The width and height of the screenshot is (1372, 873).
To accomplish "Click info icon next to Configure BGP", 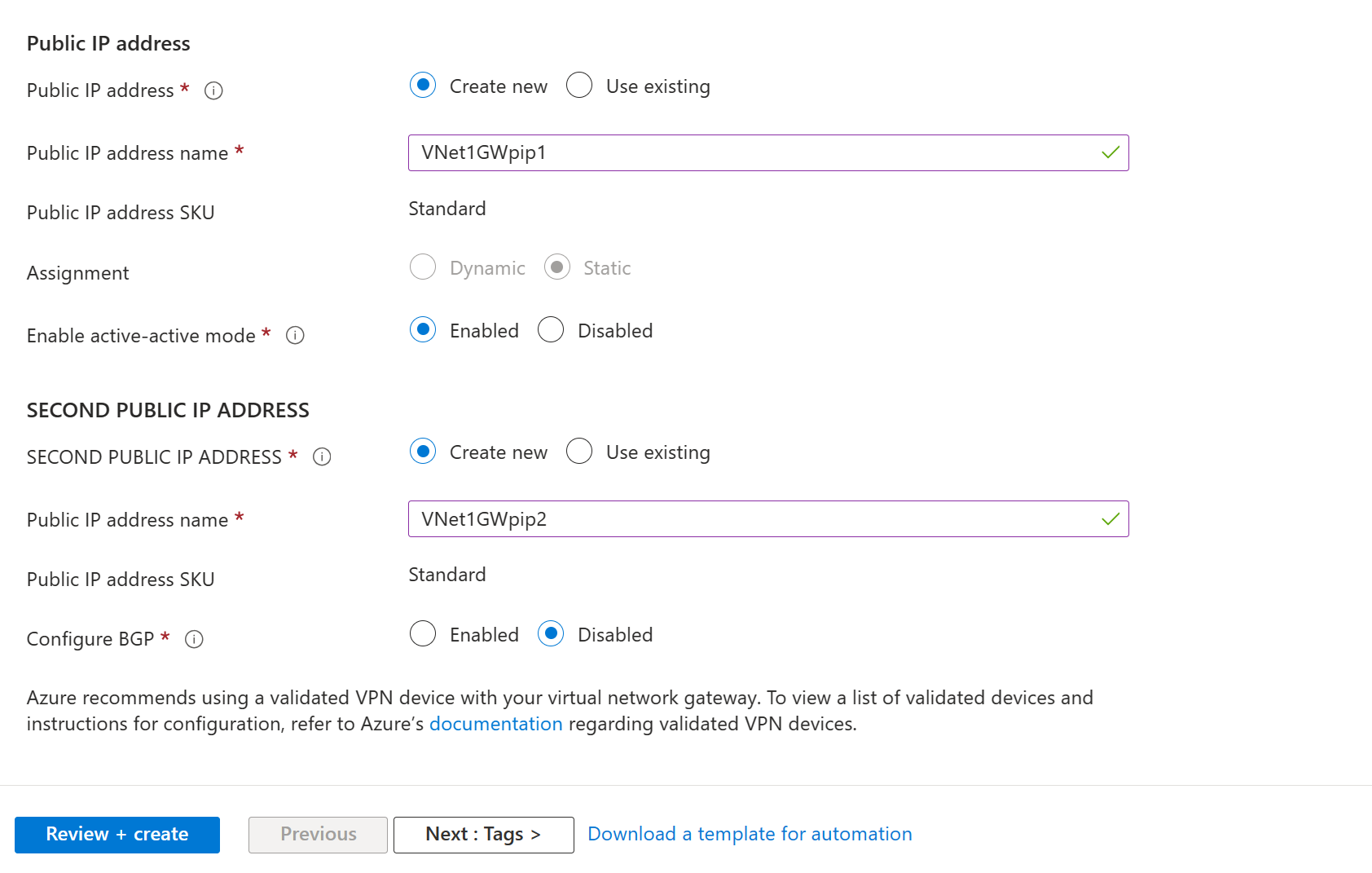I will point(194,639).
